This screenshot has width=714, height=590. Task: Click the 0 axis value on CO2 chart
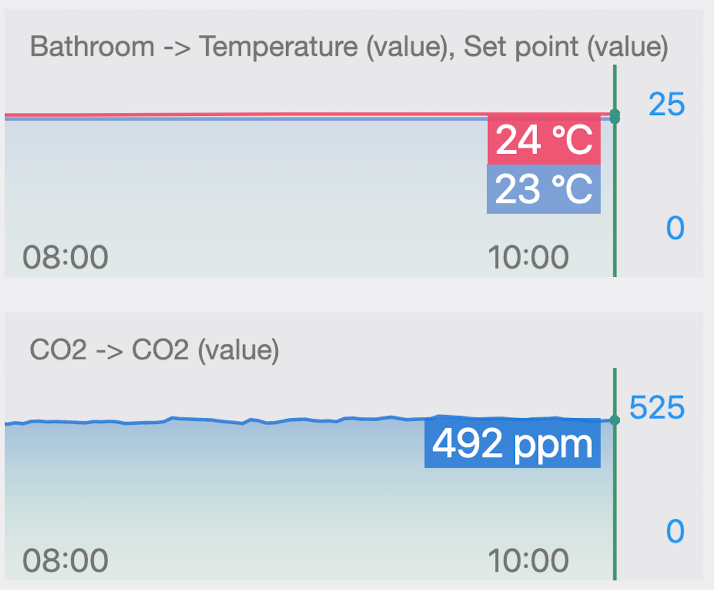[675, 531]
